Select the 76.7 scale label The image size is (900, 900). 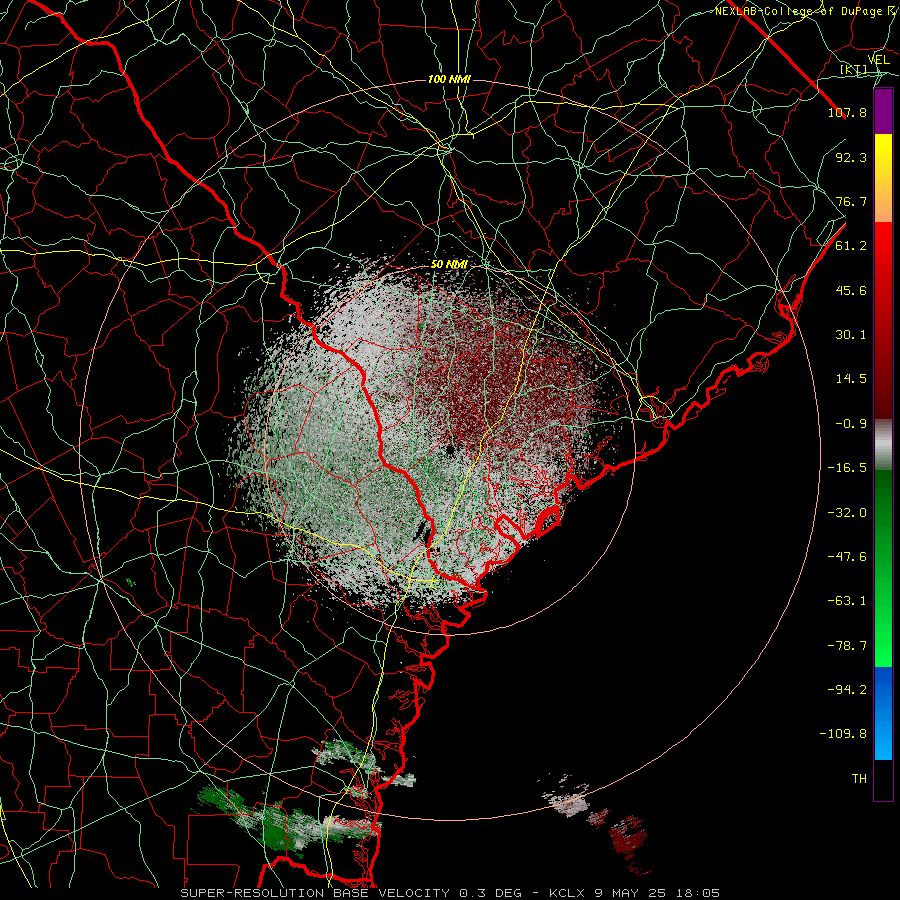pyautogui.click(x=851, y=201)
